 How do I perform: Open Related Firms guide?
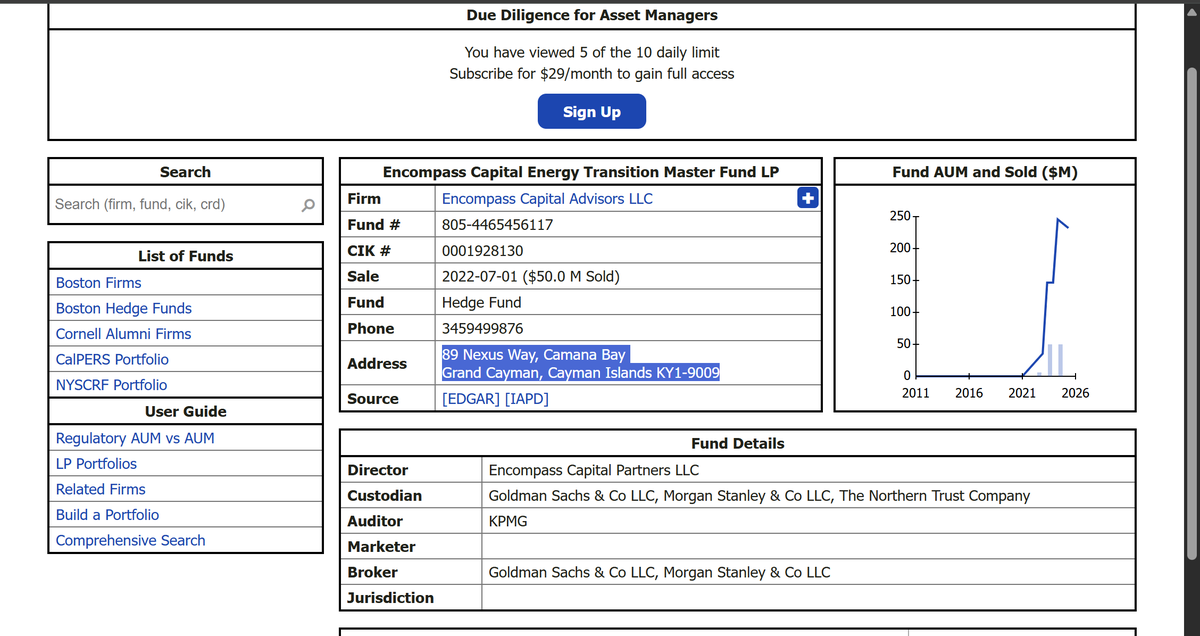tap(100, 489)
